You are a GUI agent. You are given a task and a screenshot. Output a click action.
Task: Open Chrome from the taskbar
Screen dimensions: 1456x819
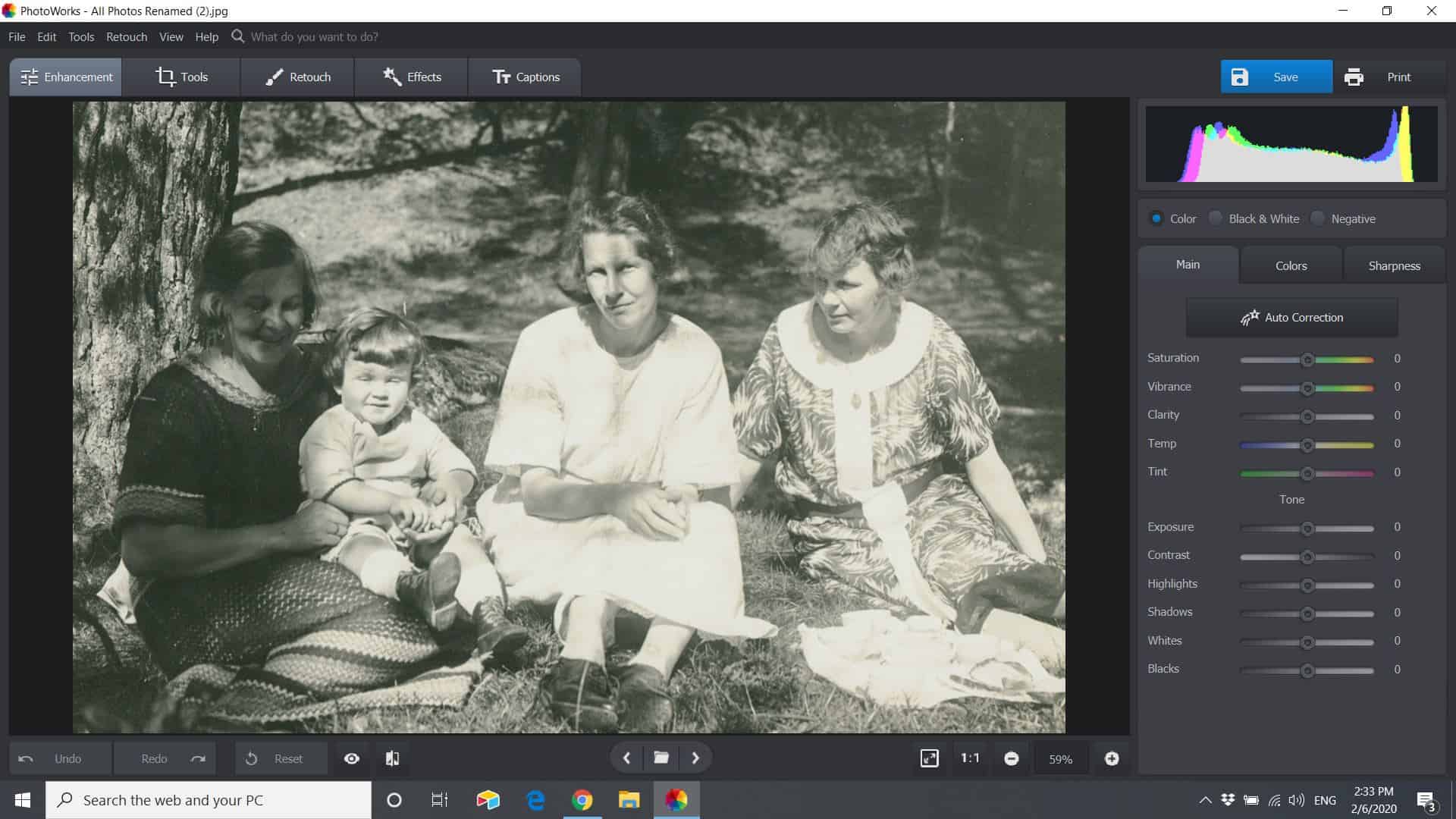(x=582, y=799)
